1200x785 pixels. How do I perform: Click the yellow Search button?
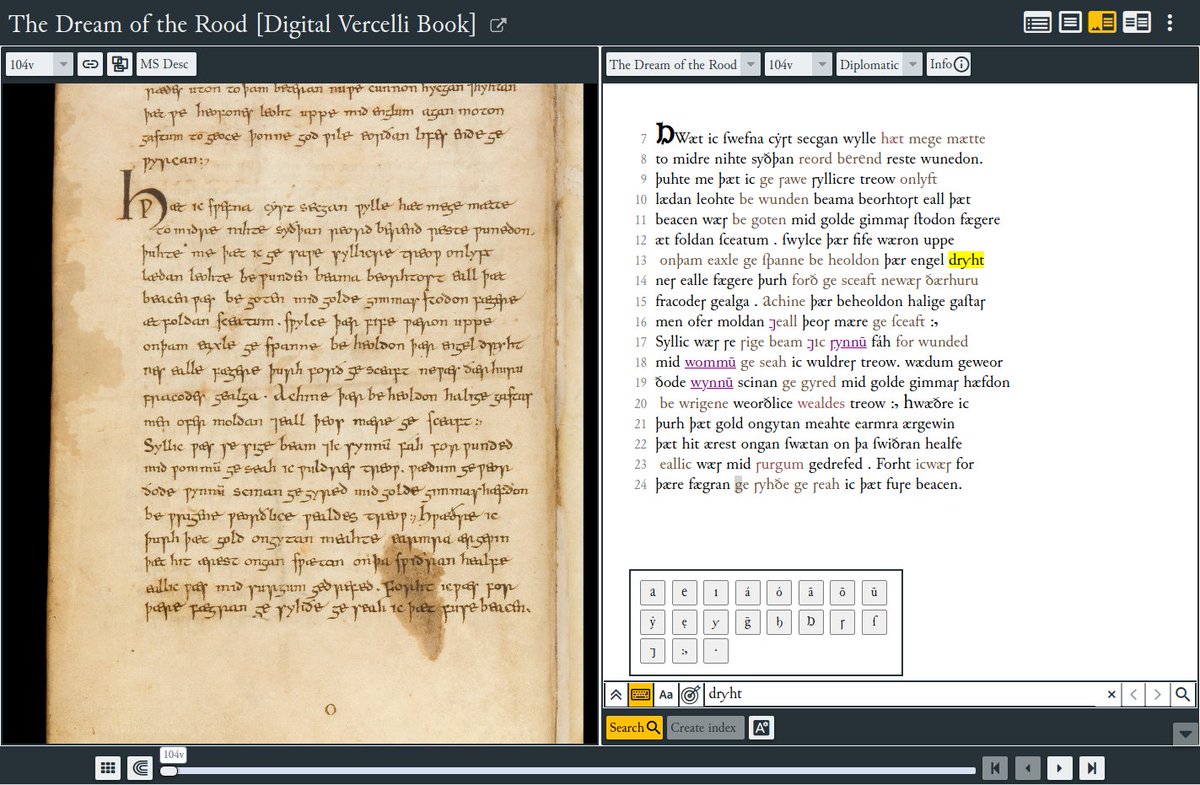coord(635,728)
